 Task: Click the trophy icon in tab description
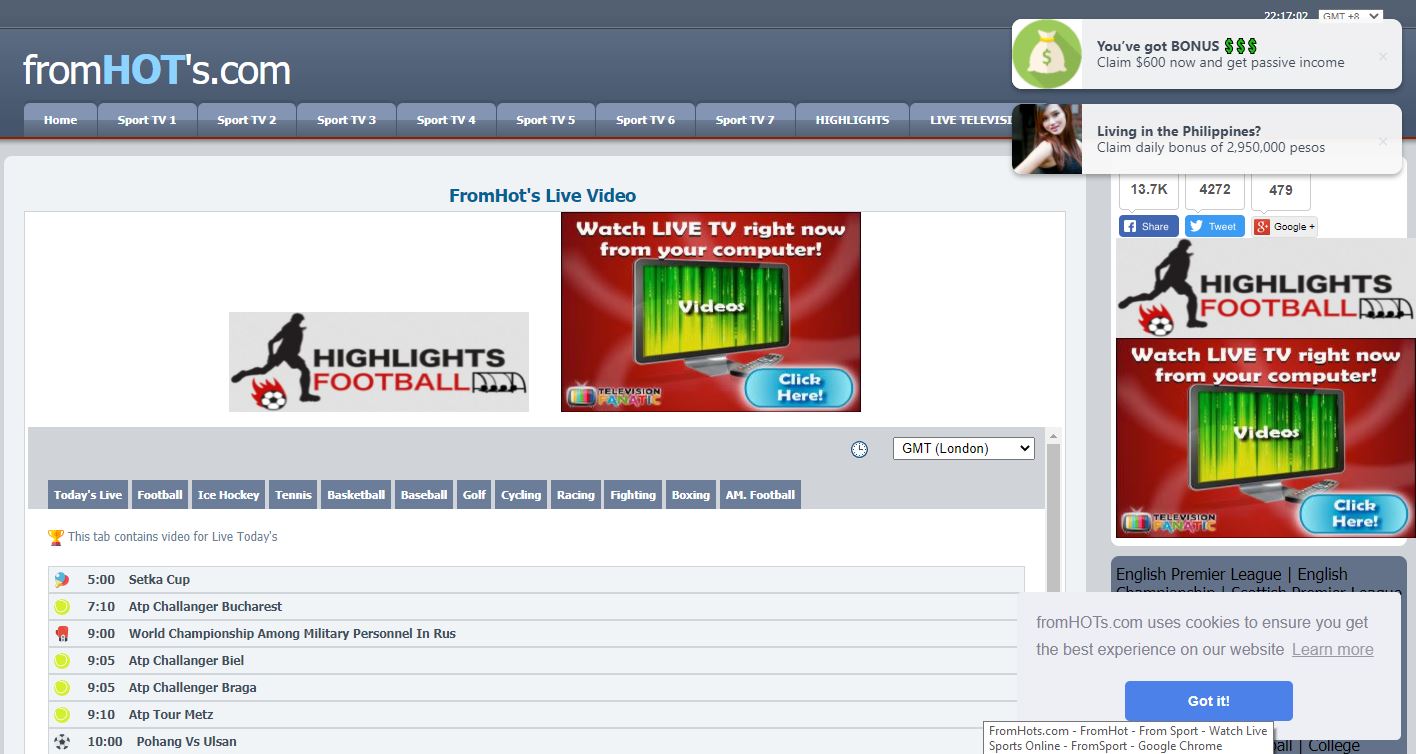coord(56,537)
